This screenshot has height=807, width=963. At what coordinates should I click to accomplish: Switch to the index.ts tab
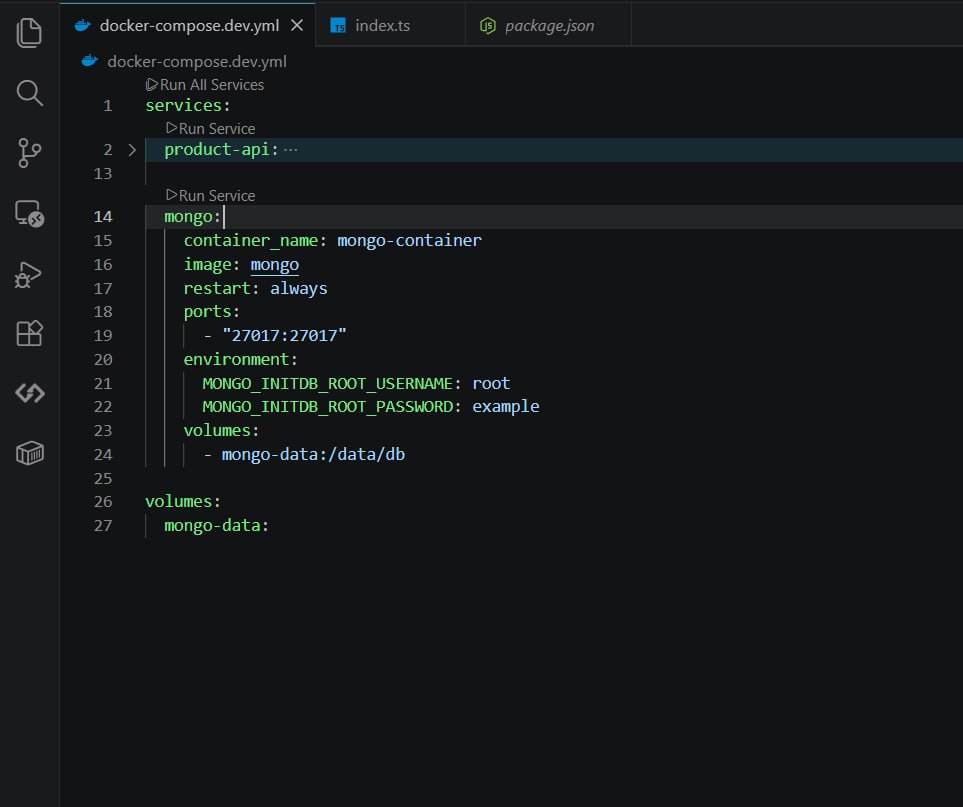pos(390,25)
